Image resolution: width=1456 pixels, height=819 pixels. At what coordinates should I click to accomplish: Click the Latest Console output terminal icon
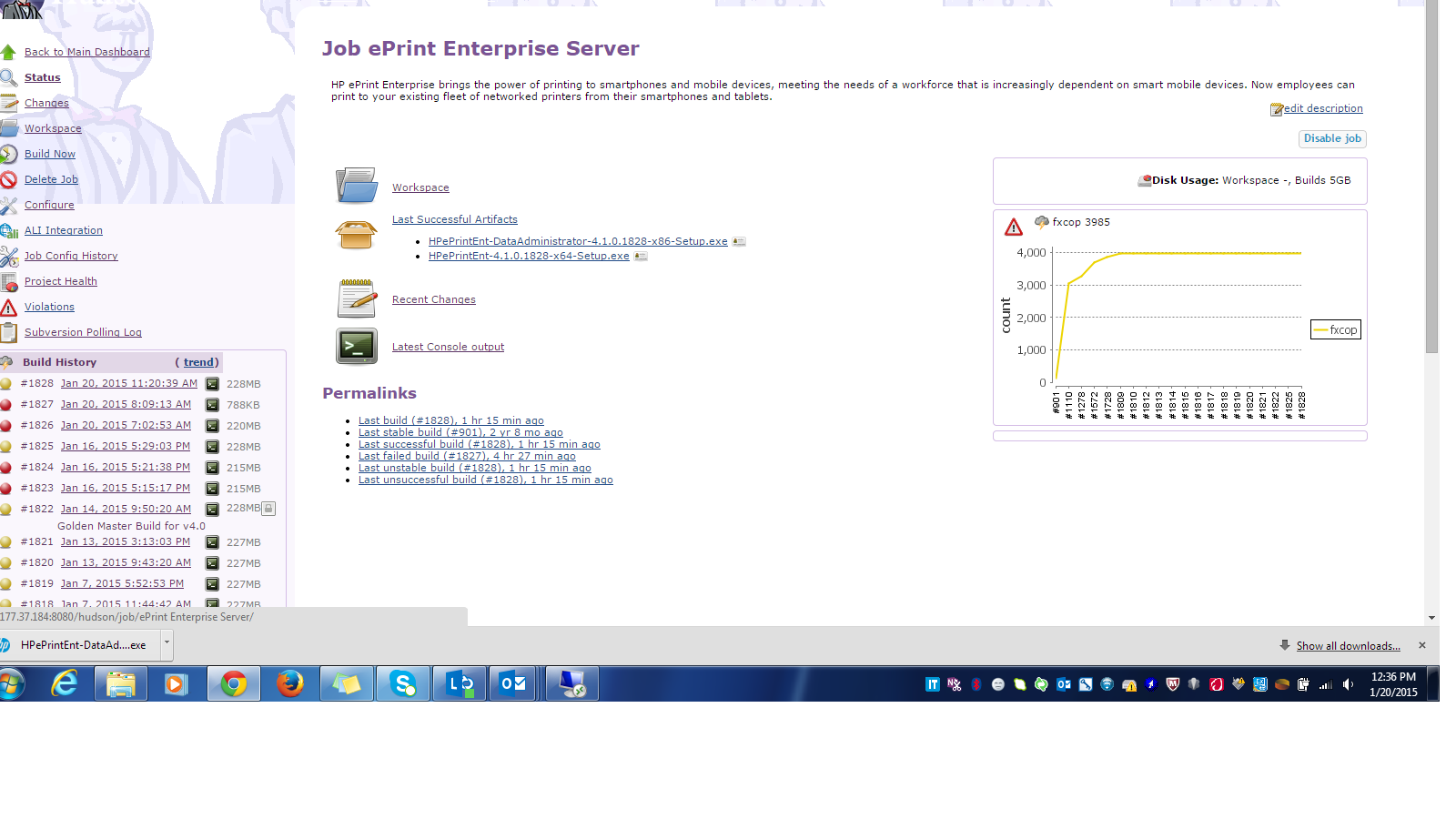point(357,347)
